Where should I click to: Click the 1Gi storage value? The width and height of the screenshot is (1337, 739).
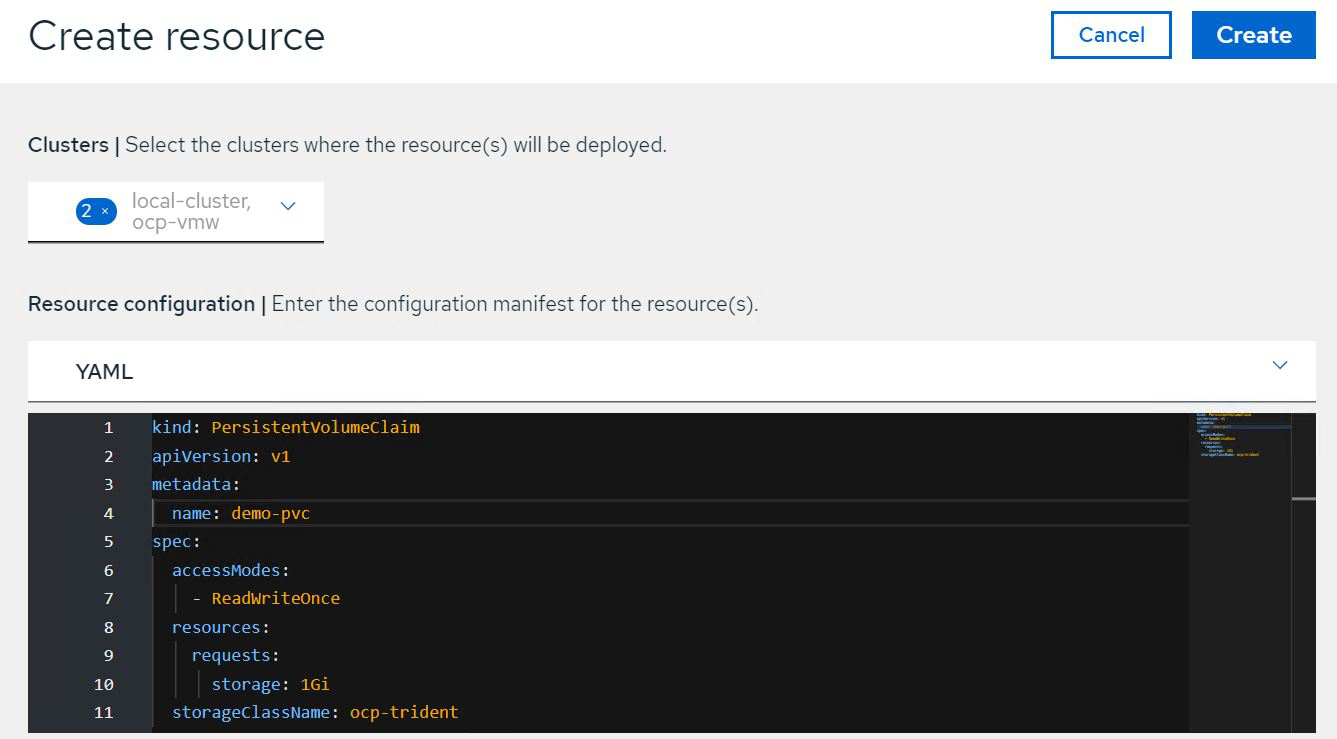(x=315, y=685)
